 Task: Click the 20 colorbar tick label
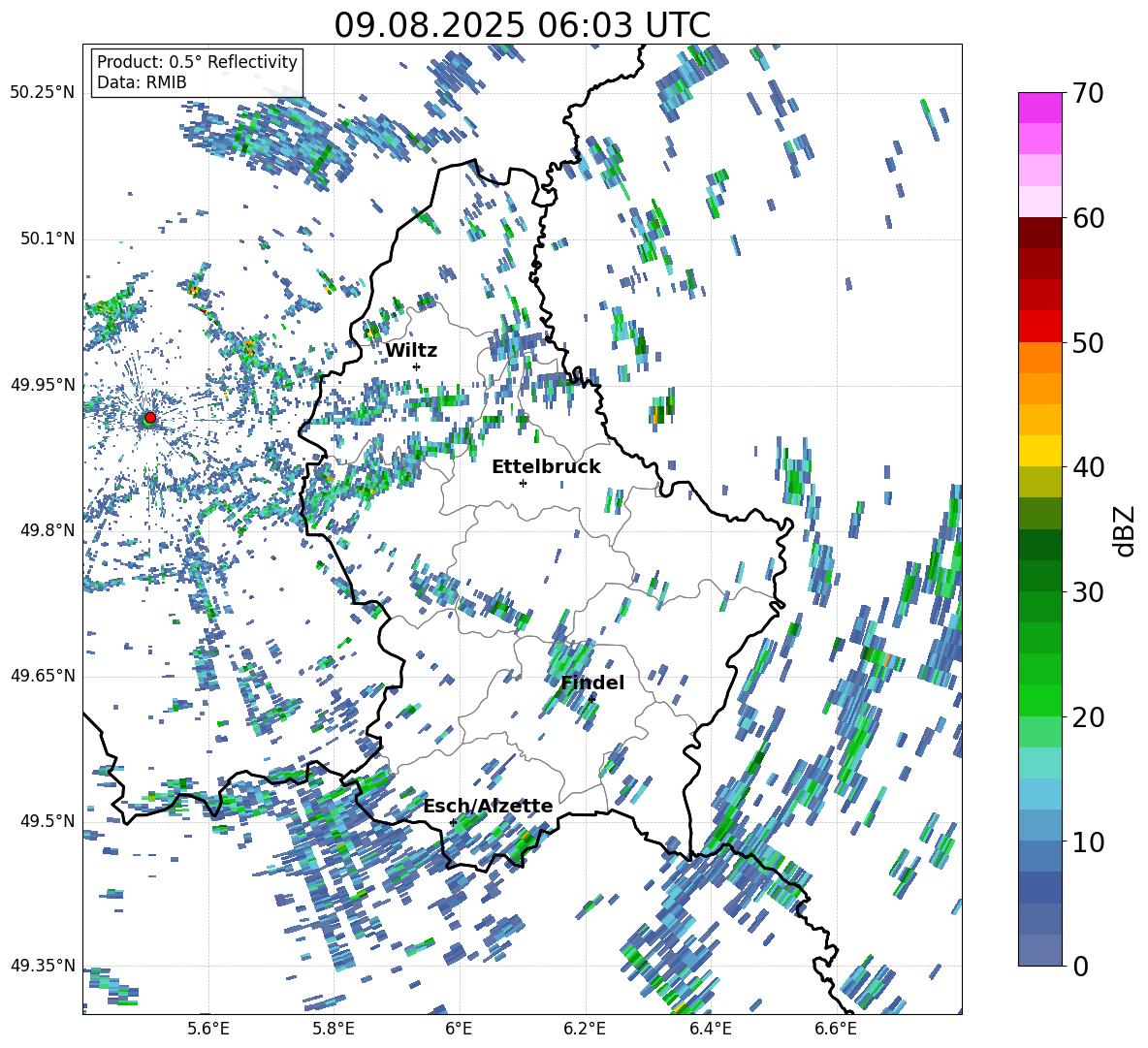1088,717
